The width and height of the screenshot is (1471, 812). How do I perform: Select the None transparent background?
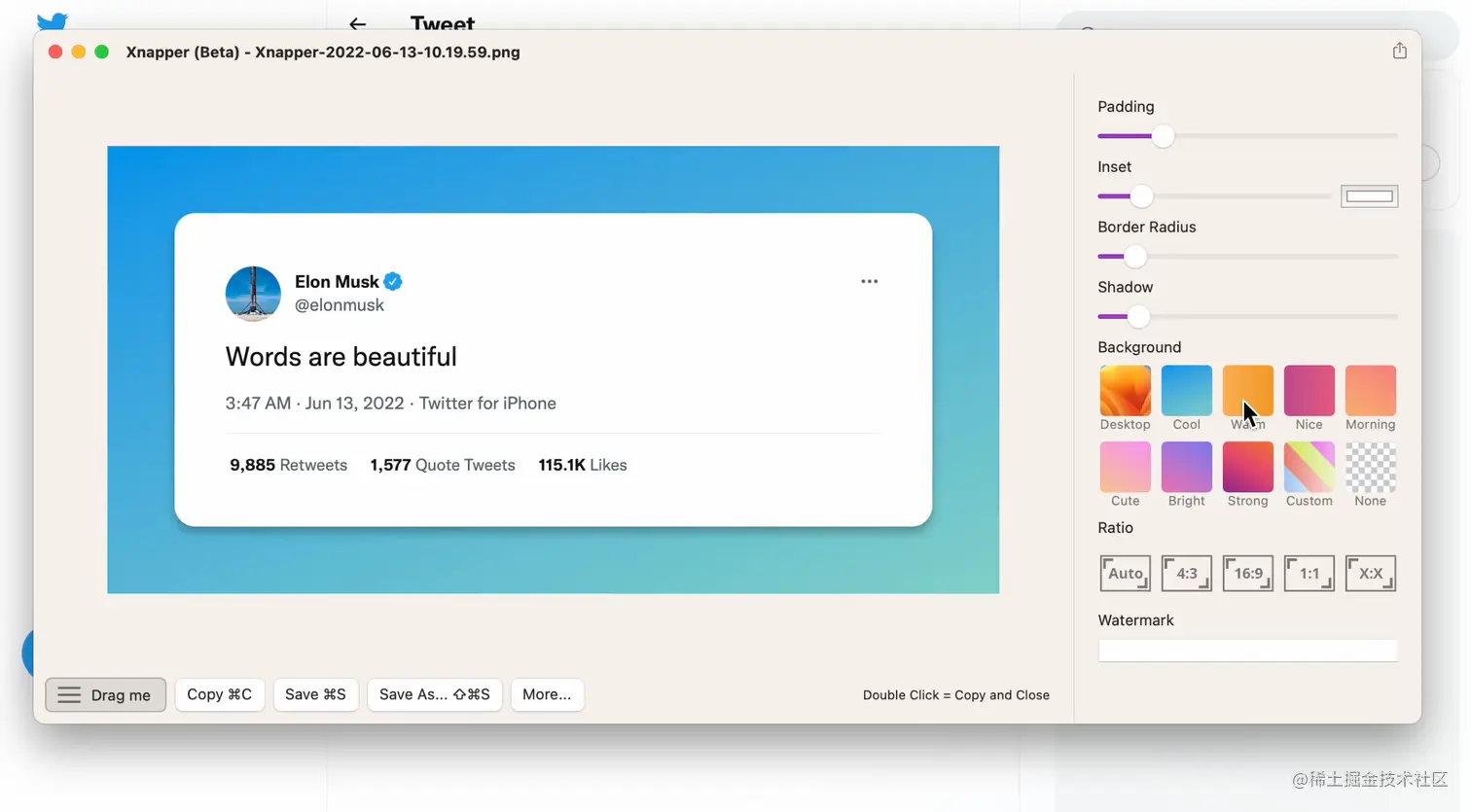tap(1370, 467)
